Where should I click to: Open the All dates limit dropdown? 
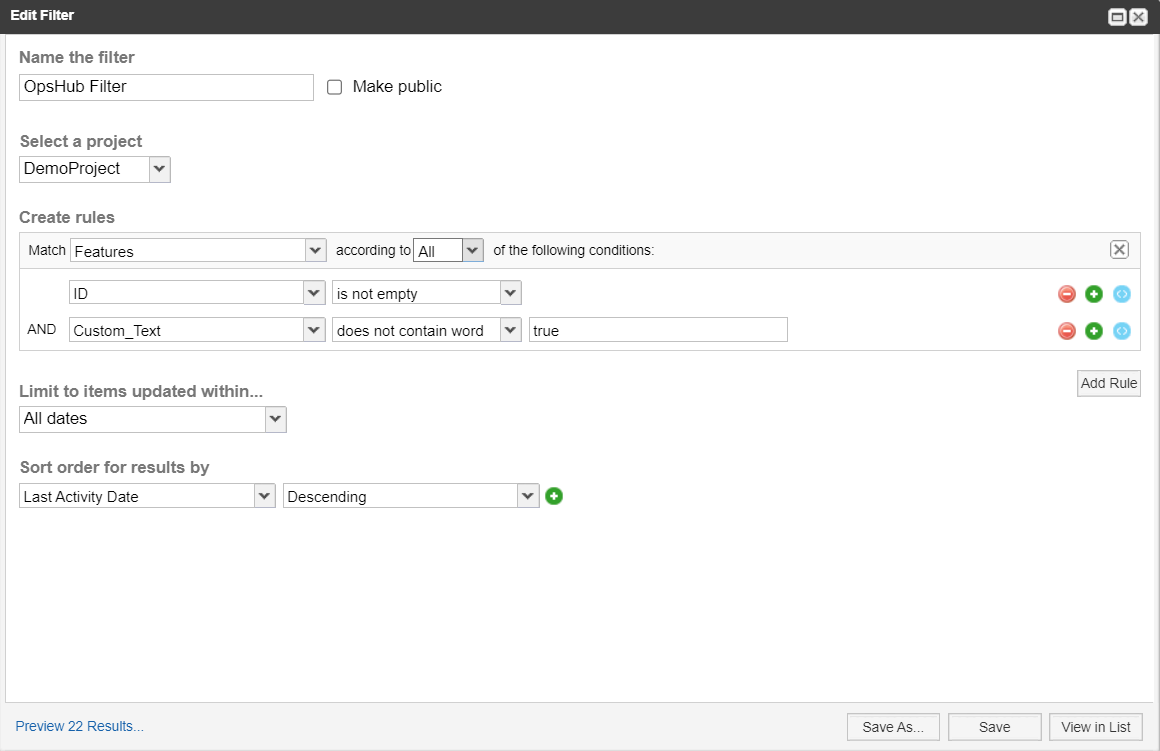click(x=152, y=419)
